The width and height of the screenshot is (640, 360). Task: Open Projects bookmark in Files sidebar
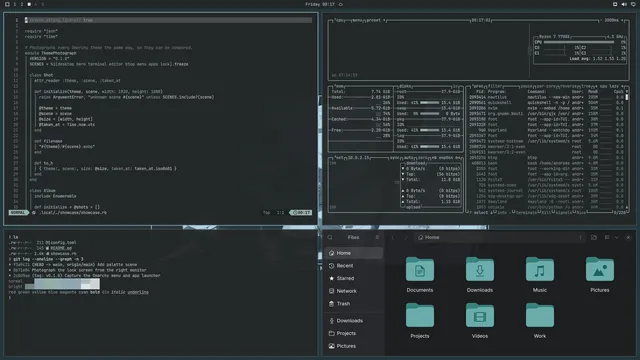[x=353, y=333]
